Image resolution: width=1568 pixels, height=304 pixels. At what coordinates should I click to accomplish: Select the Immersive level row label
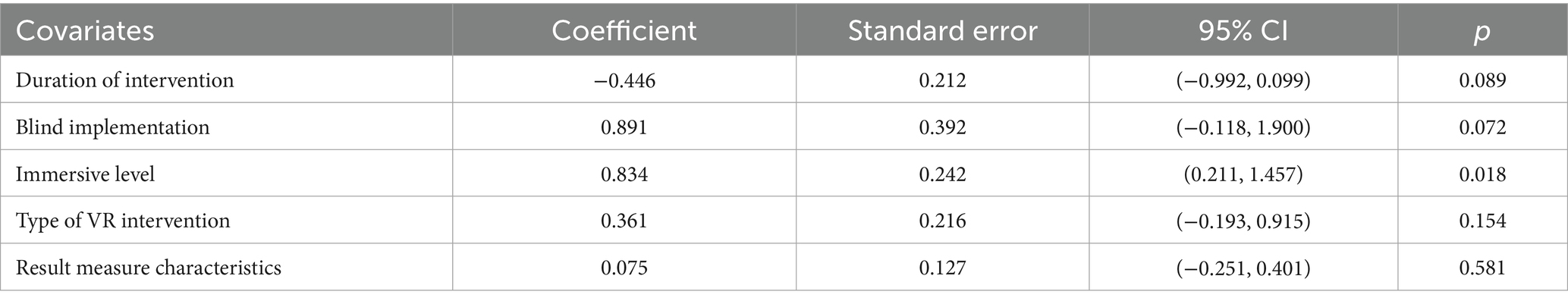pos(85,174)
